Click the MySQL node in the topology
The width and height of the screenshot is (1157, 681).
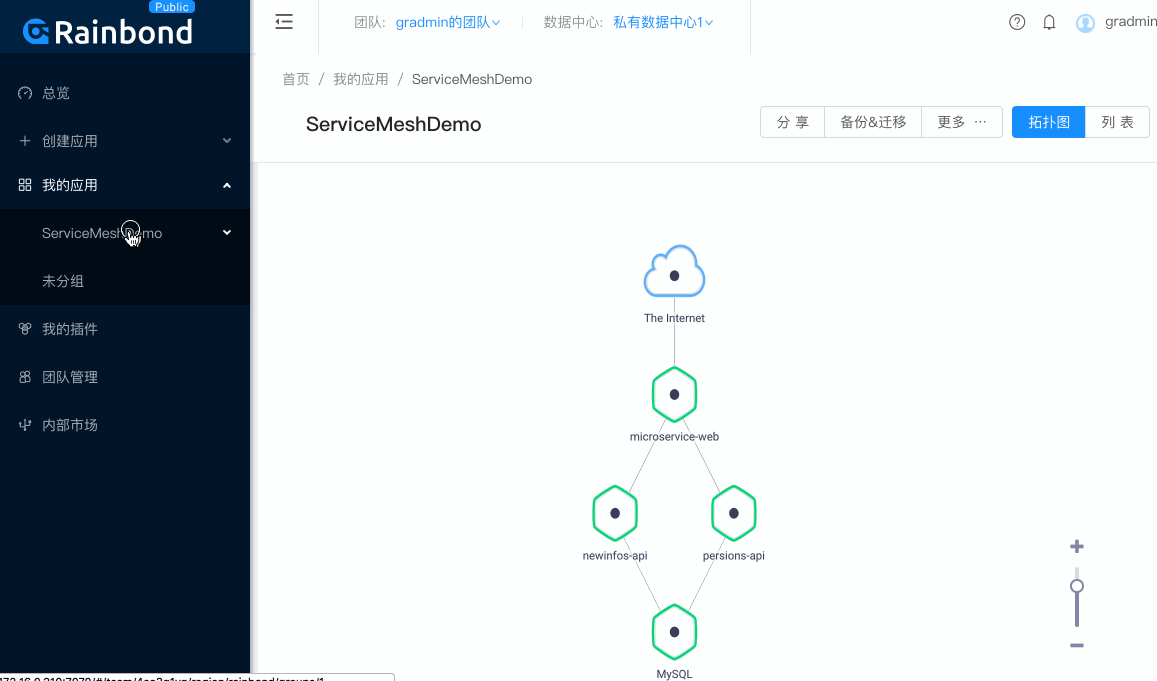[674, 632]
